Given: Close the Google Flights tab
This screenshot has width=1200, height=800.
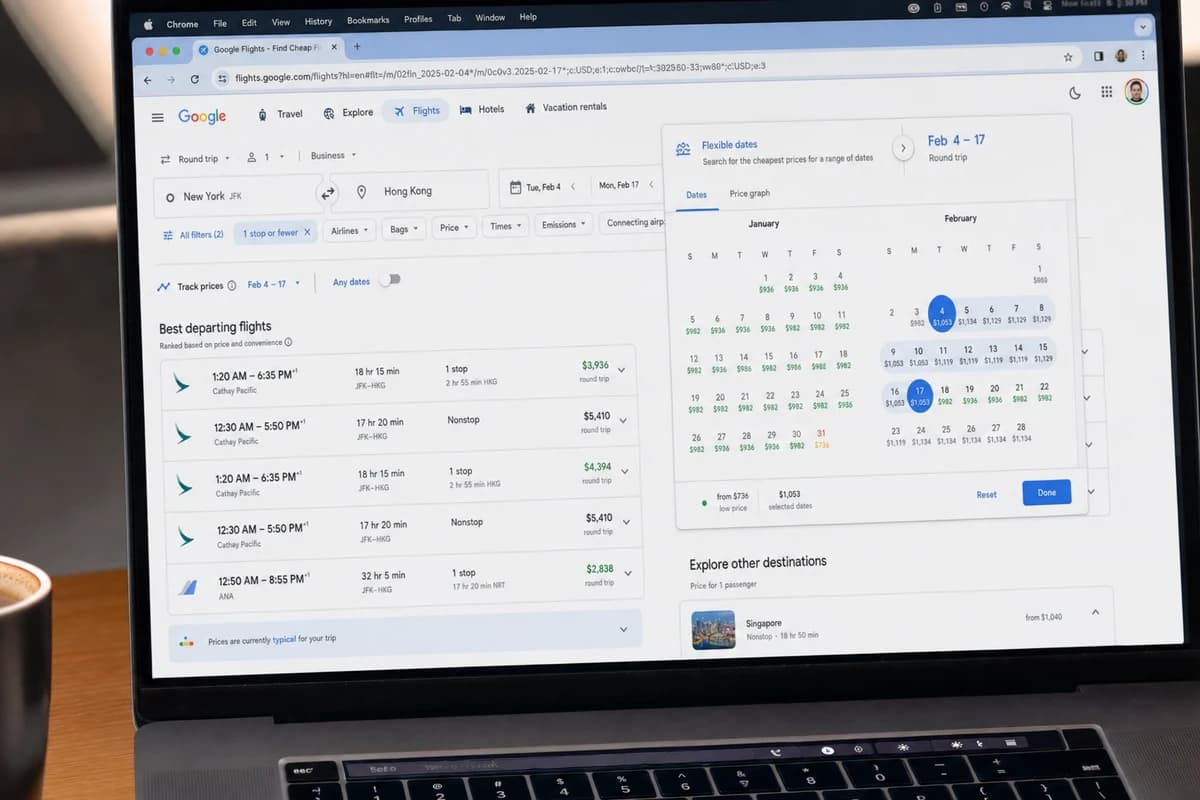Looking at the screenshot, I should [x=333, y=47].
